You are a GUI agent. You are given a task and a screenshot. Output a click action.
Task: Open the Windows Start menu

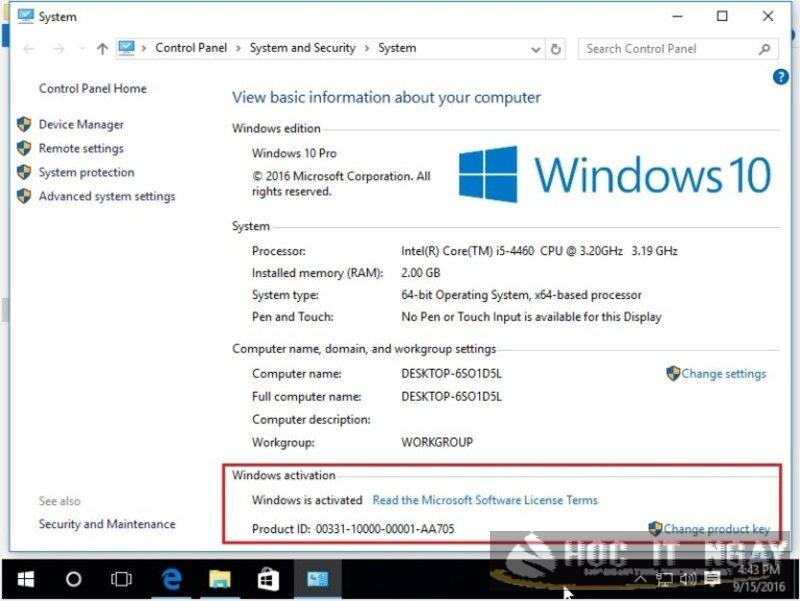tap(26, 580)
